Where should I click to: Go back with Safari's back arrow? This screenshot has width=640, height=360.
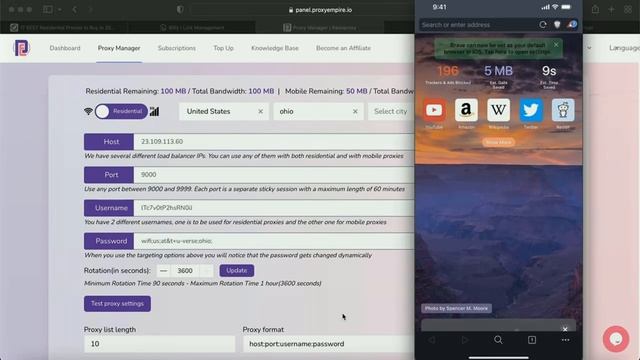click(74, 9)
